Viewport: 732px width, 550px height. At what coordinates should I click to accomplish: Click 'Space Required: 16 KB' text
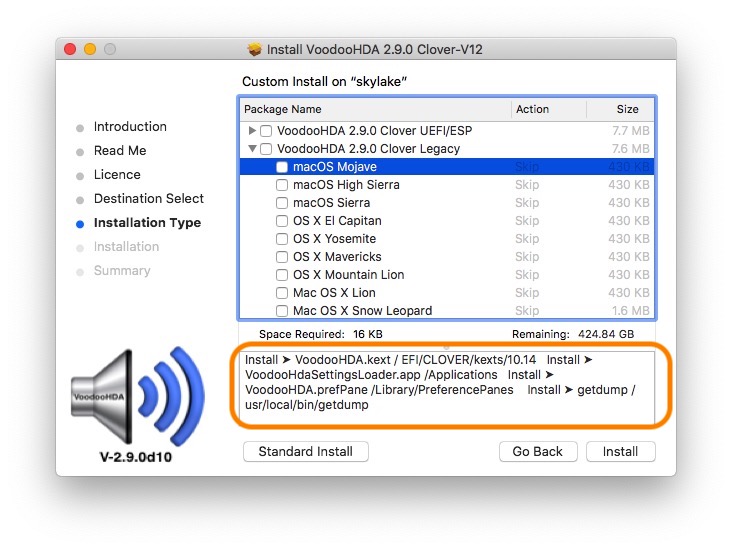tap(321, 334)
